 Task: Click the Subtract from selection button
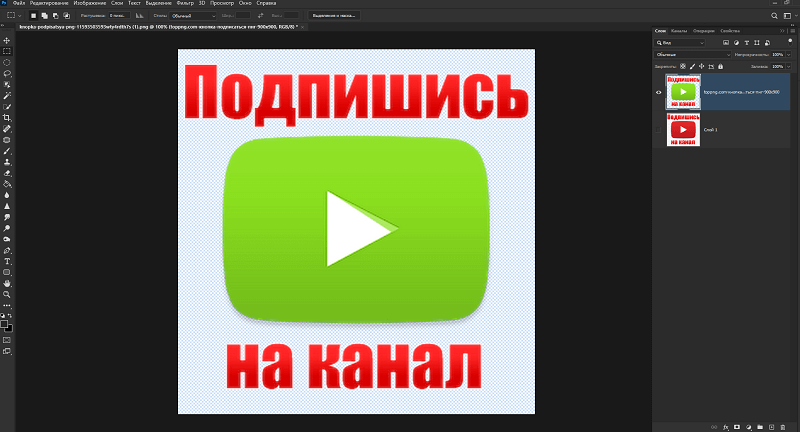click(x=56, y=16)
